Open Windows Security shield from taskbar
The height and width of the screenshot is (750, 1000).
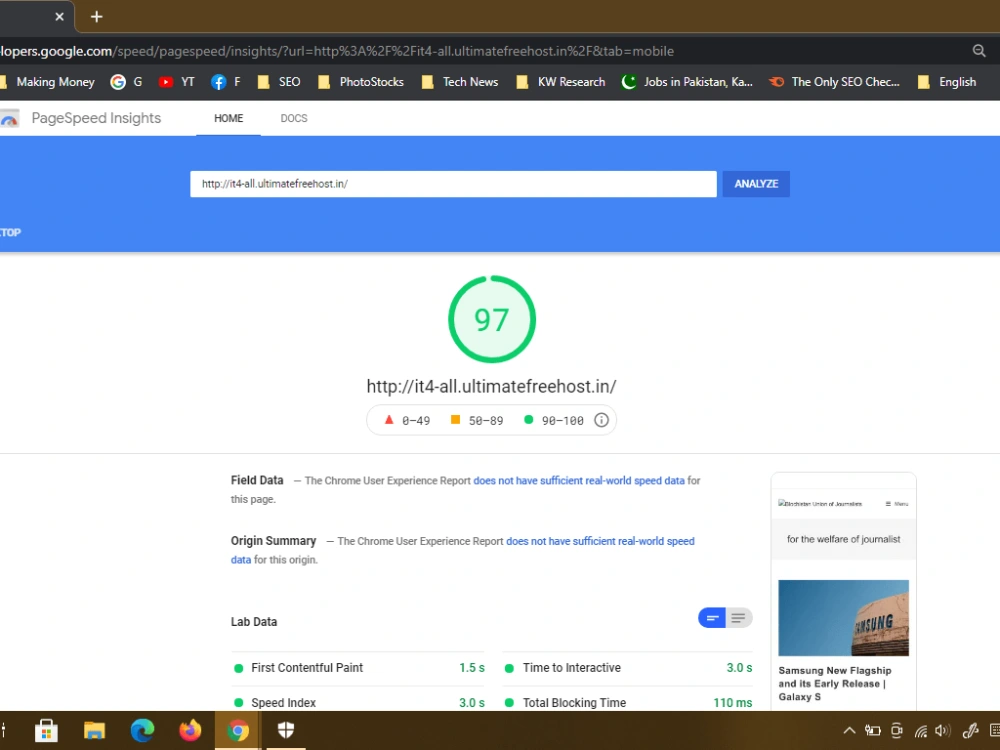286,730
